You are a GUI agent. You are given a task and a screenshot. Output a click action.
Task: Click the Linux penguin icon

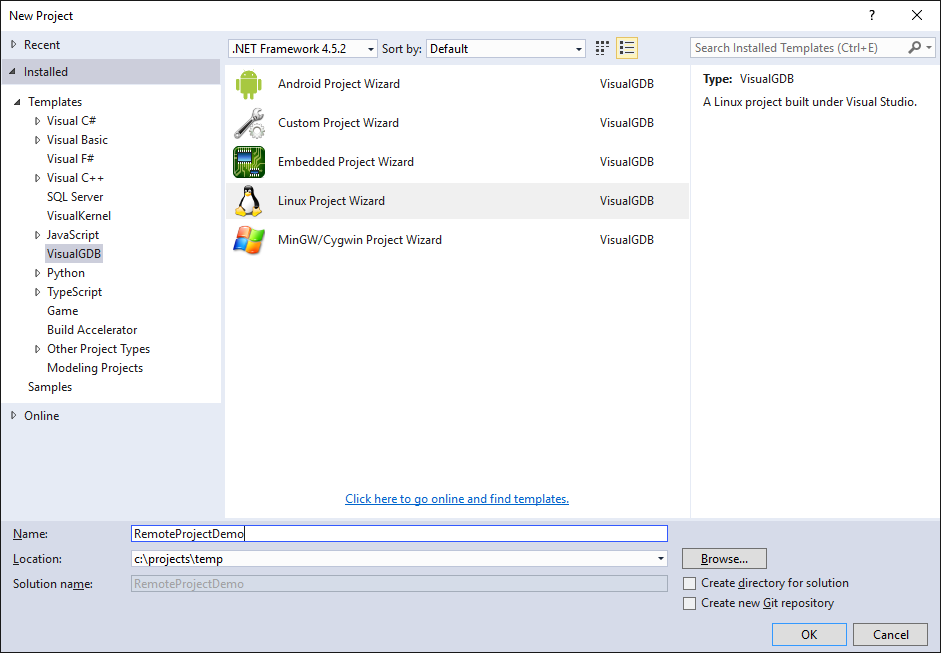click(248, 201)
